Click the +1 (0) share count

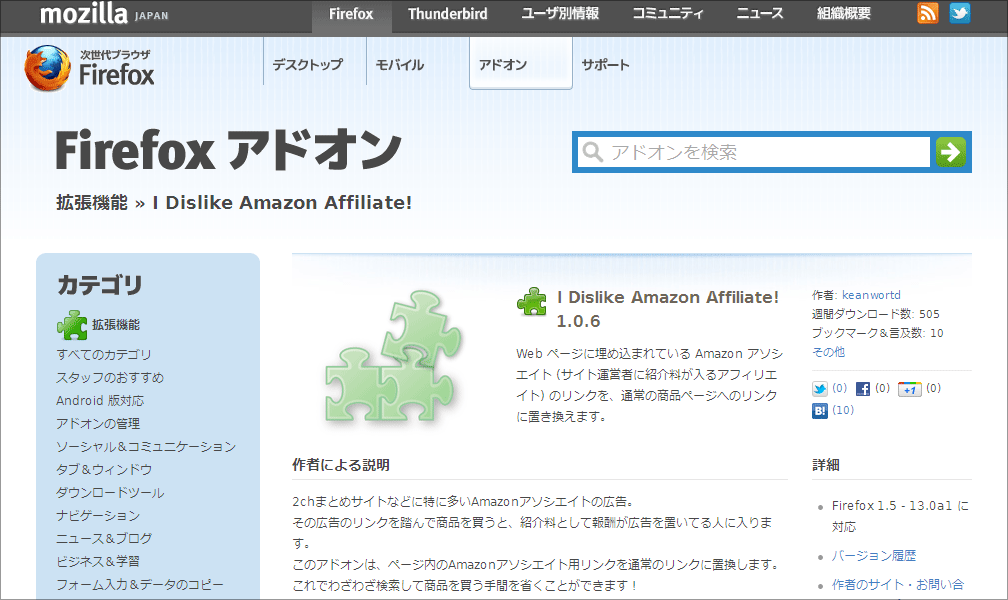coord(933,388)
